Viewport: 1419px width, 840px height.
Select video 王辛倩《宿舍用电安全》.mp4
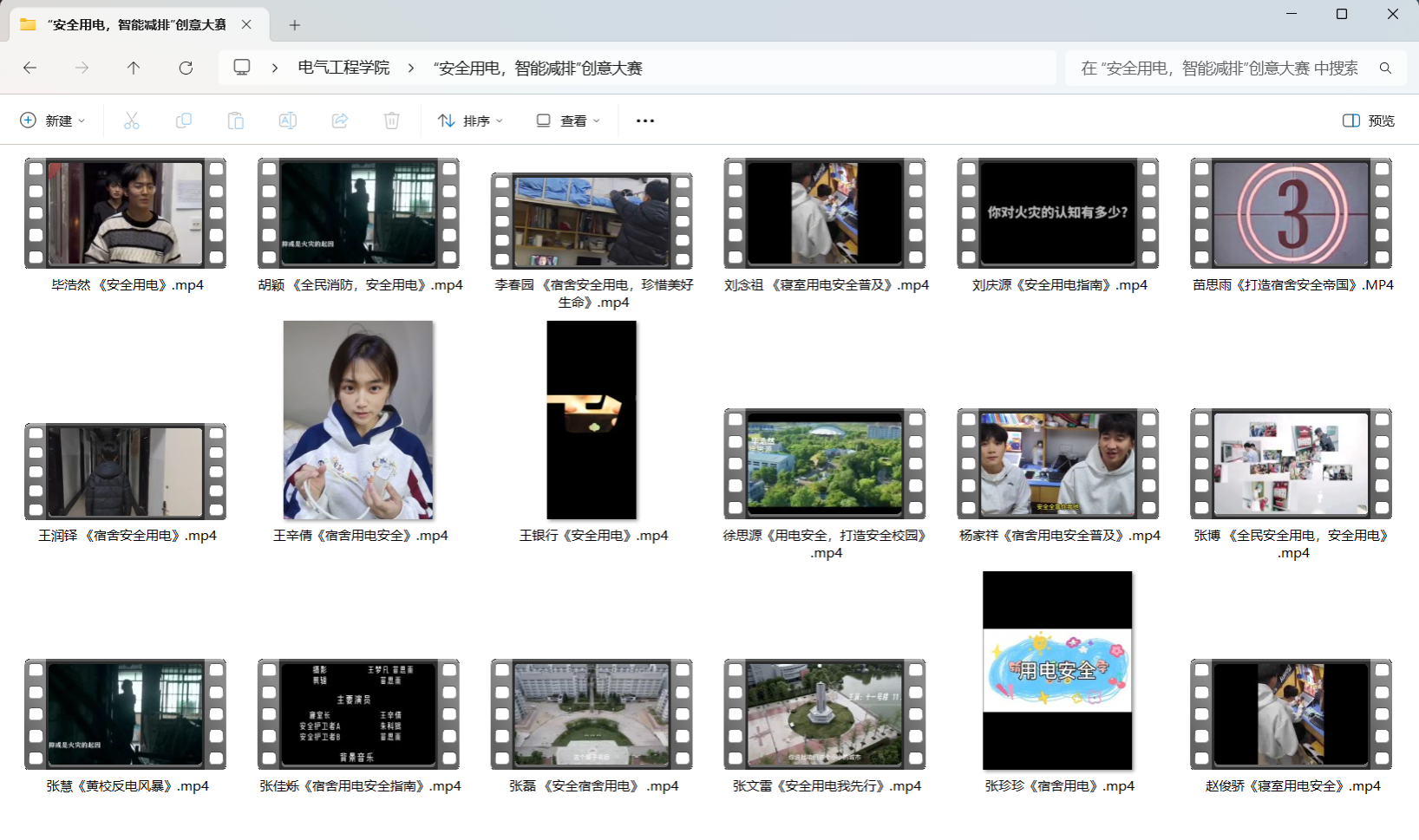pos(359,421)
